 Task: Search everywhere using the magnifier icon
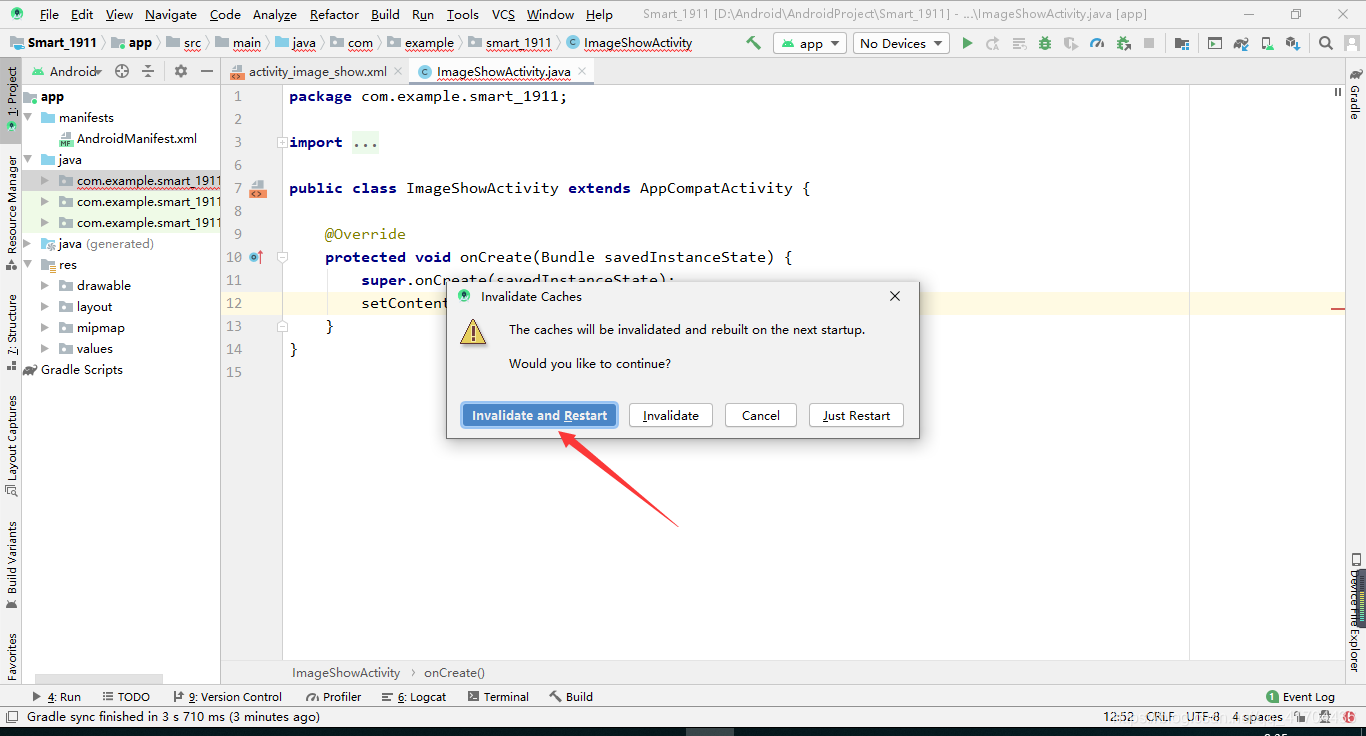(x=1325, y=43)
